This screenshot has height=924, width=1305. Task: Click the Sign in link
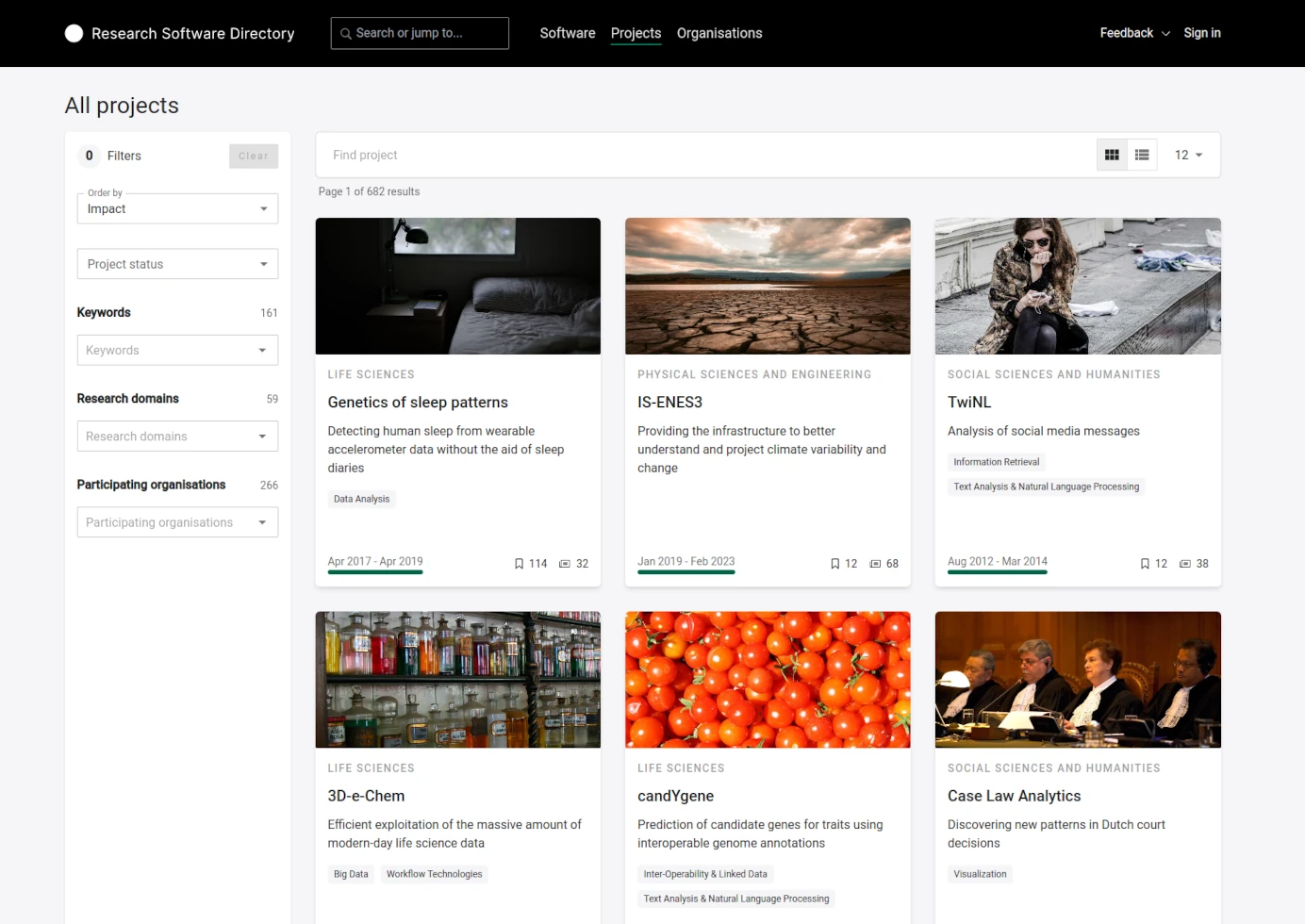(x=1202, y=33)
